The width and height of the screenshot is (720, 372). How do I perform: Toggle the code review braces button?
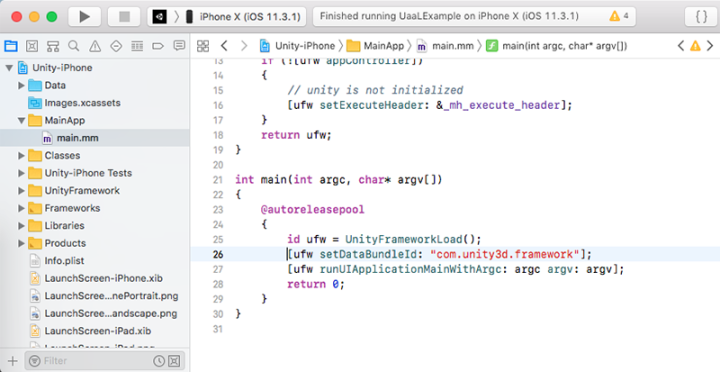point(701,17)
